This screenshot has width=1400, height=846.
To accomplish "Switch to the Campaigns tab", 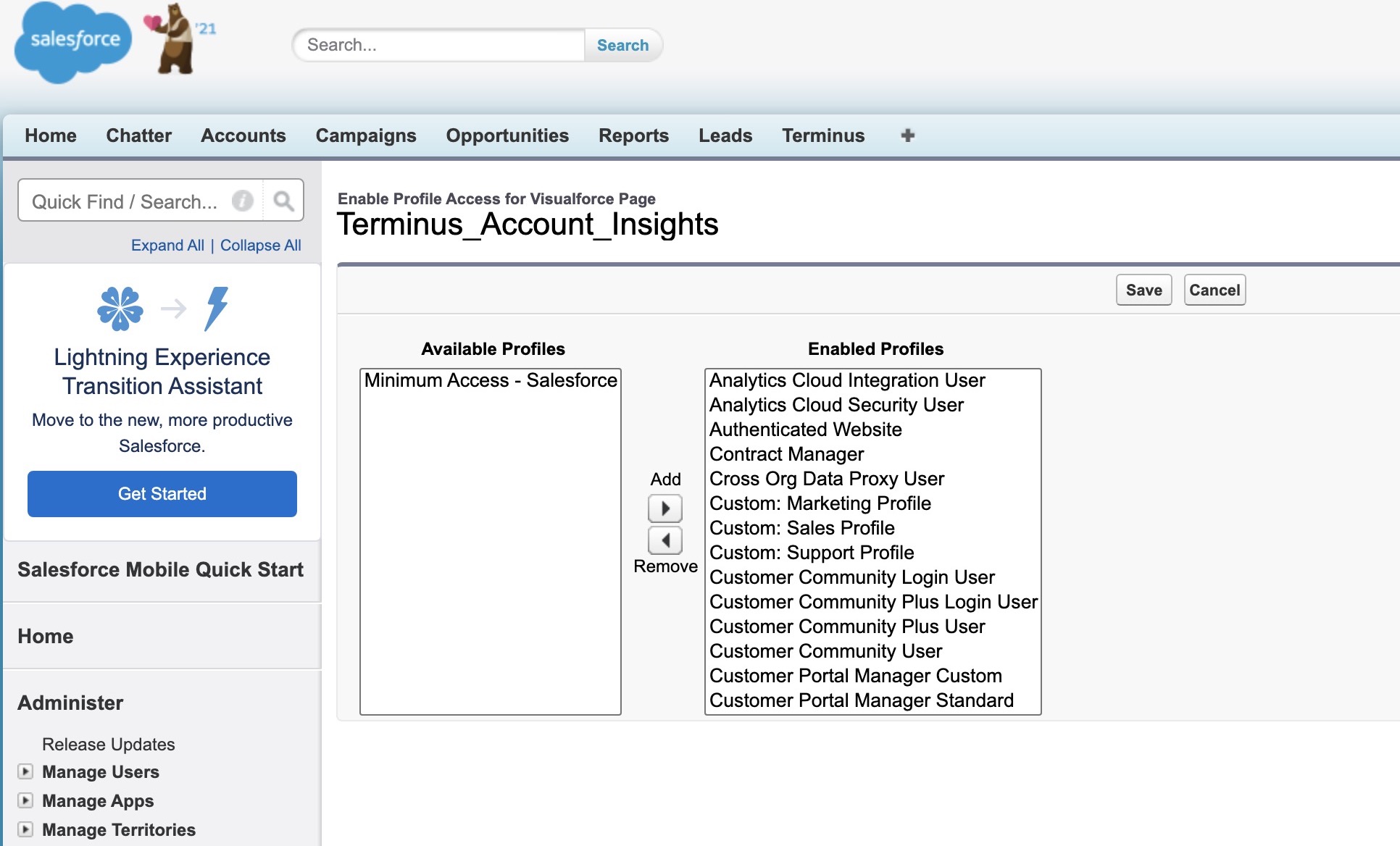I will tap(366, 135).
